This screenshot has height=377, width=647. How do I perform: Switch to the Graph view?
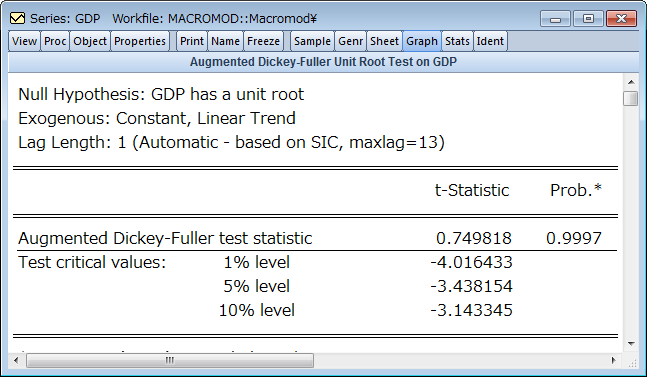point(422,41)
